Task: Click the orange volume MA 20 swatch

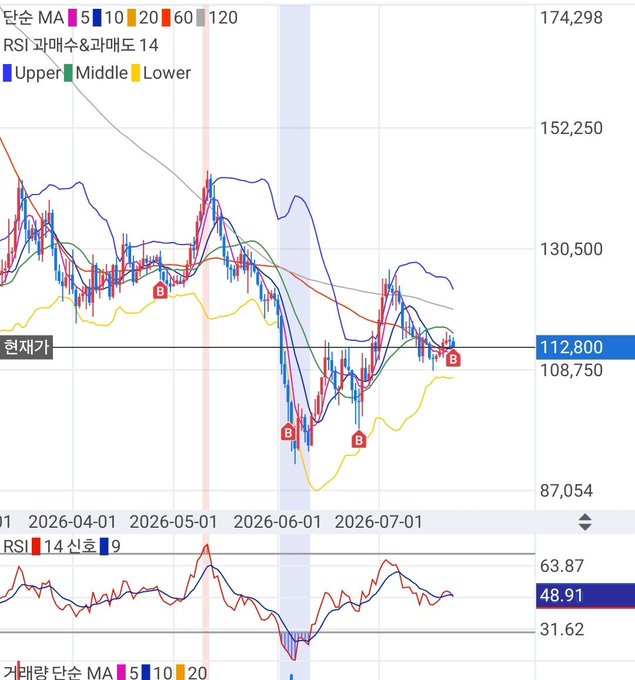Action: [180, 673]
